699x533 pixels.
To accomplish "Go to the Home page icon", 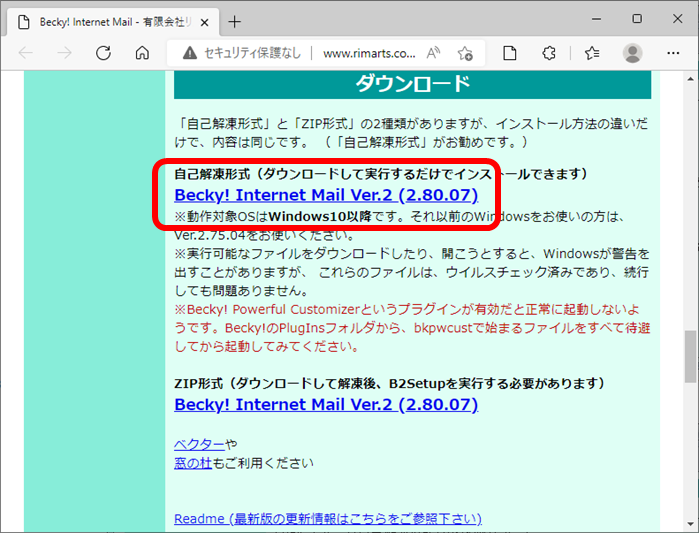I will [x=142, y=53].
